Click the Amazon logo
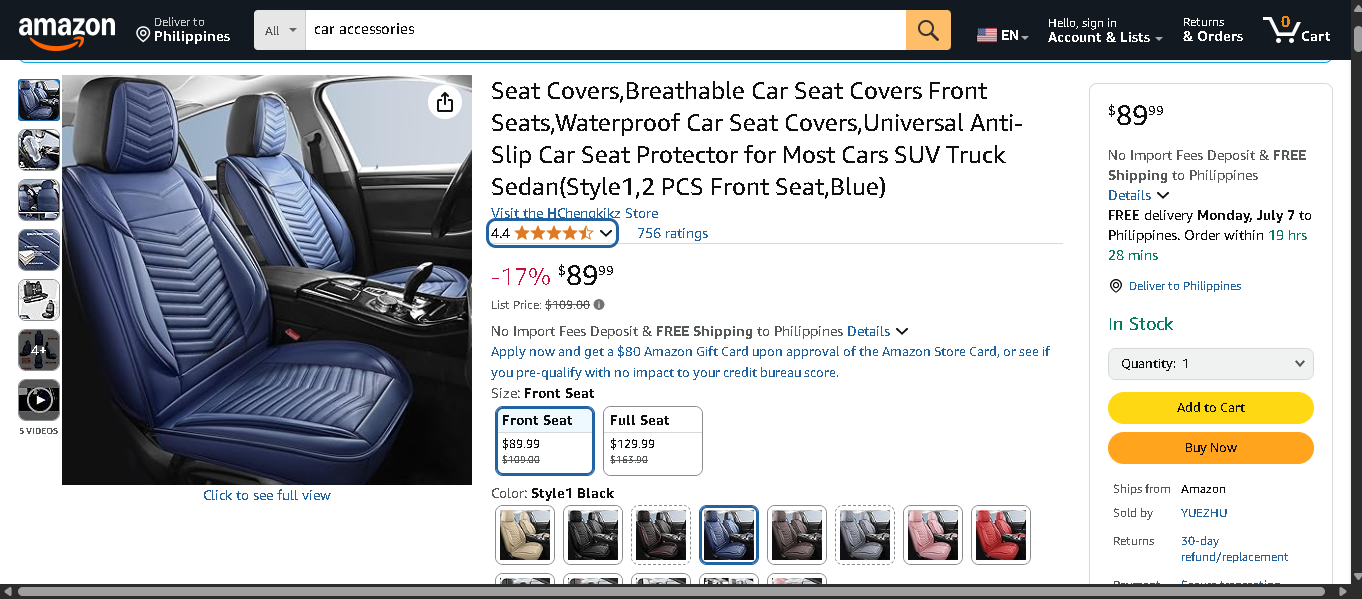The image size is (1362, 599). [66, 30]
